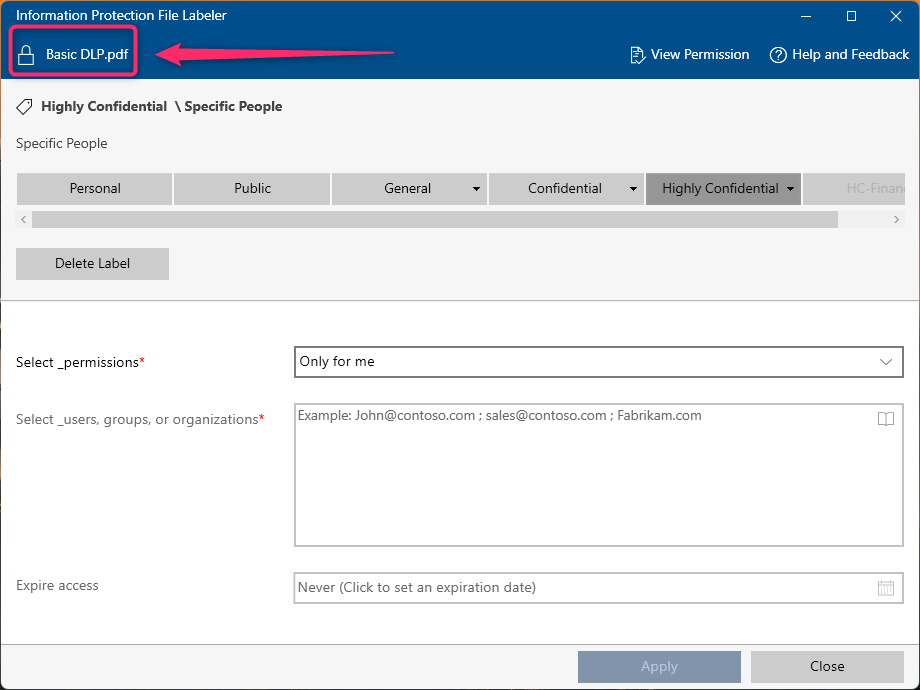Click the left arrow of label scrollbar

coord(24,219)
